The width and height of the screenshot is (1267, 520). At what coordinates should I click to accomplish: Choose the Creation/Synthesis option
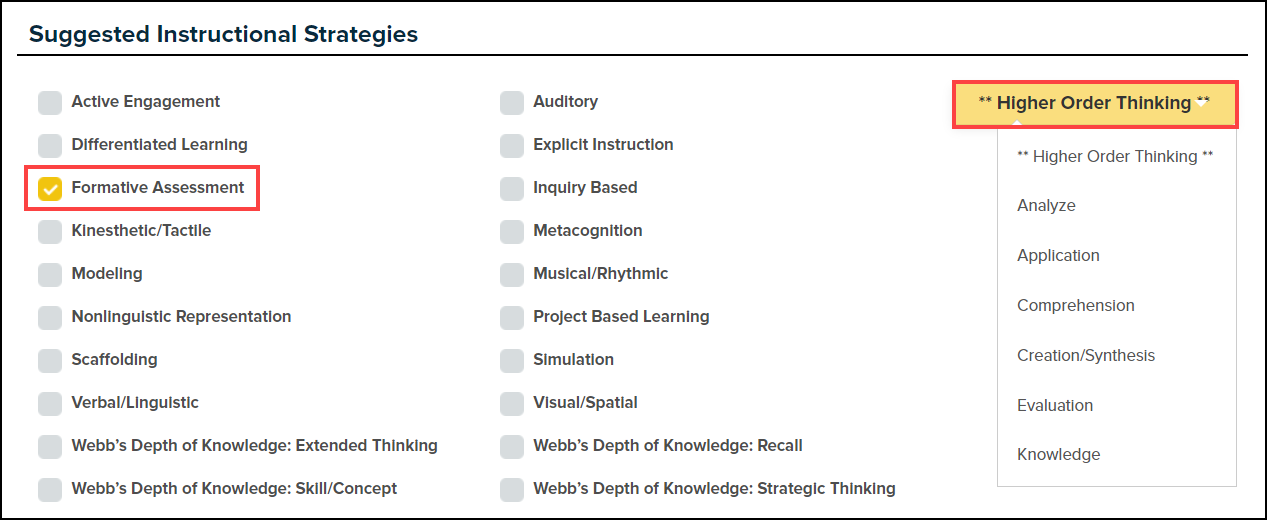point(1085,356)
